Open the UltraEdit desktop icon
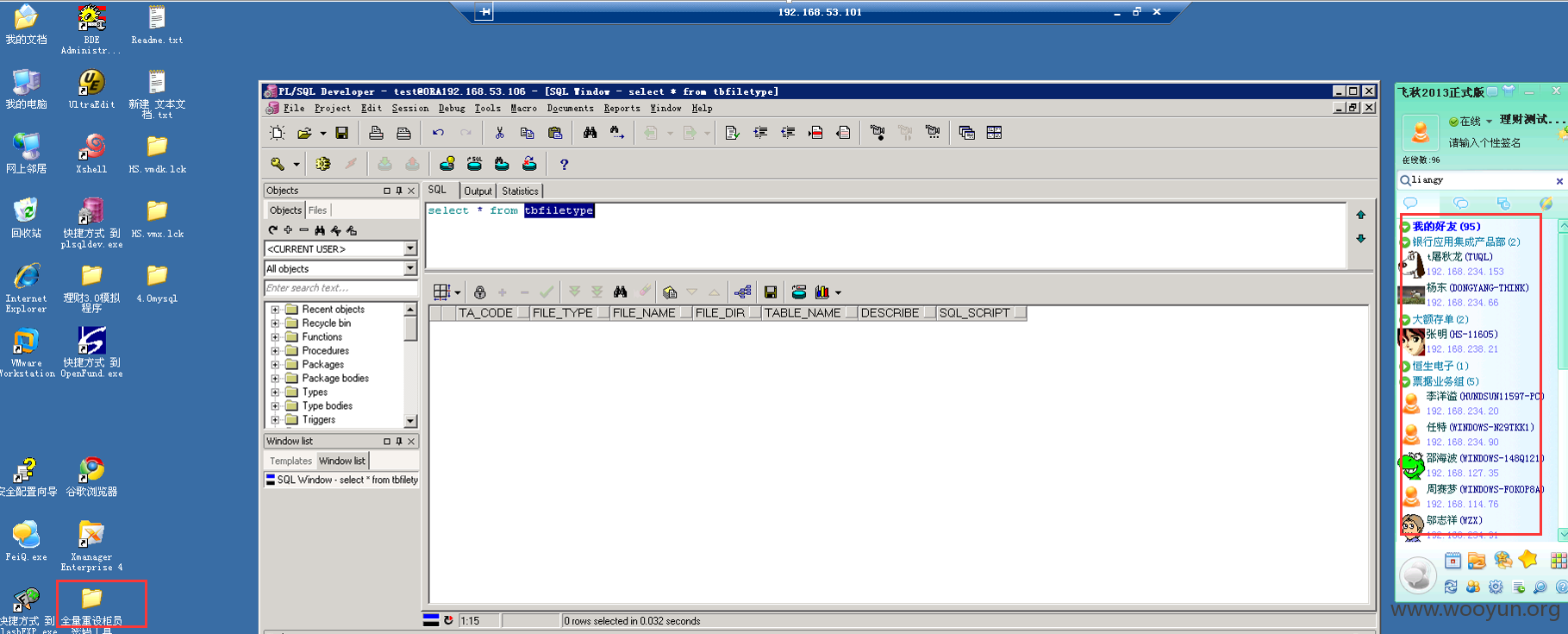 click(91, 89)
